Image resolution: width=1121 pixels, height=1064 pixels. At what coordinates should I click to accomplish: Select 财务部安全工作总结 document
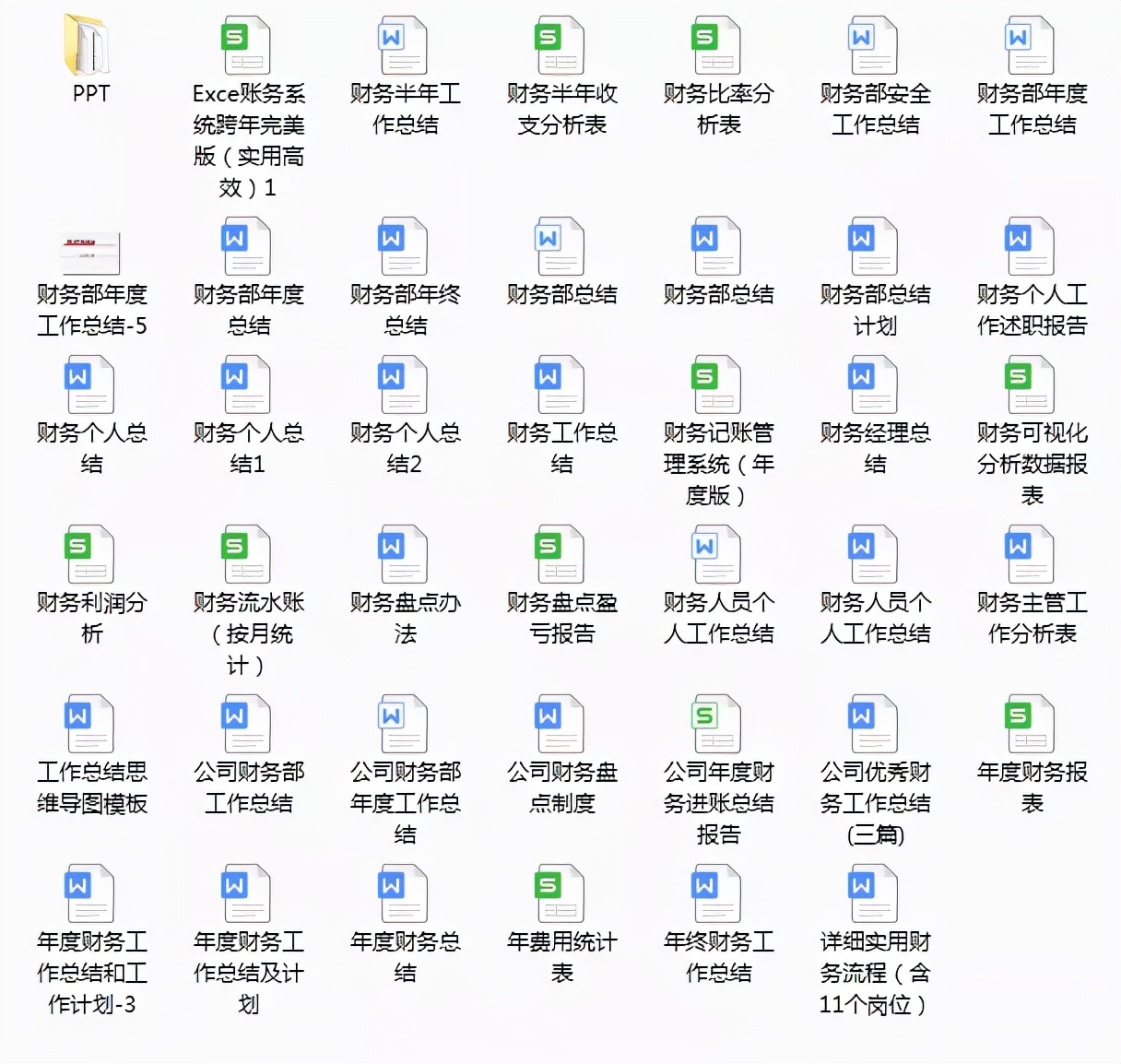[873, 43]
